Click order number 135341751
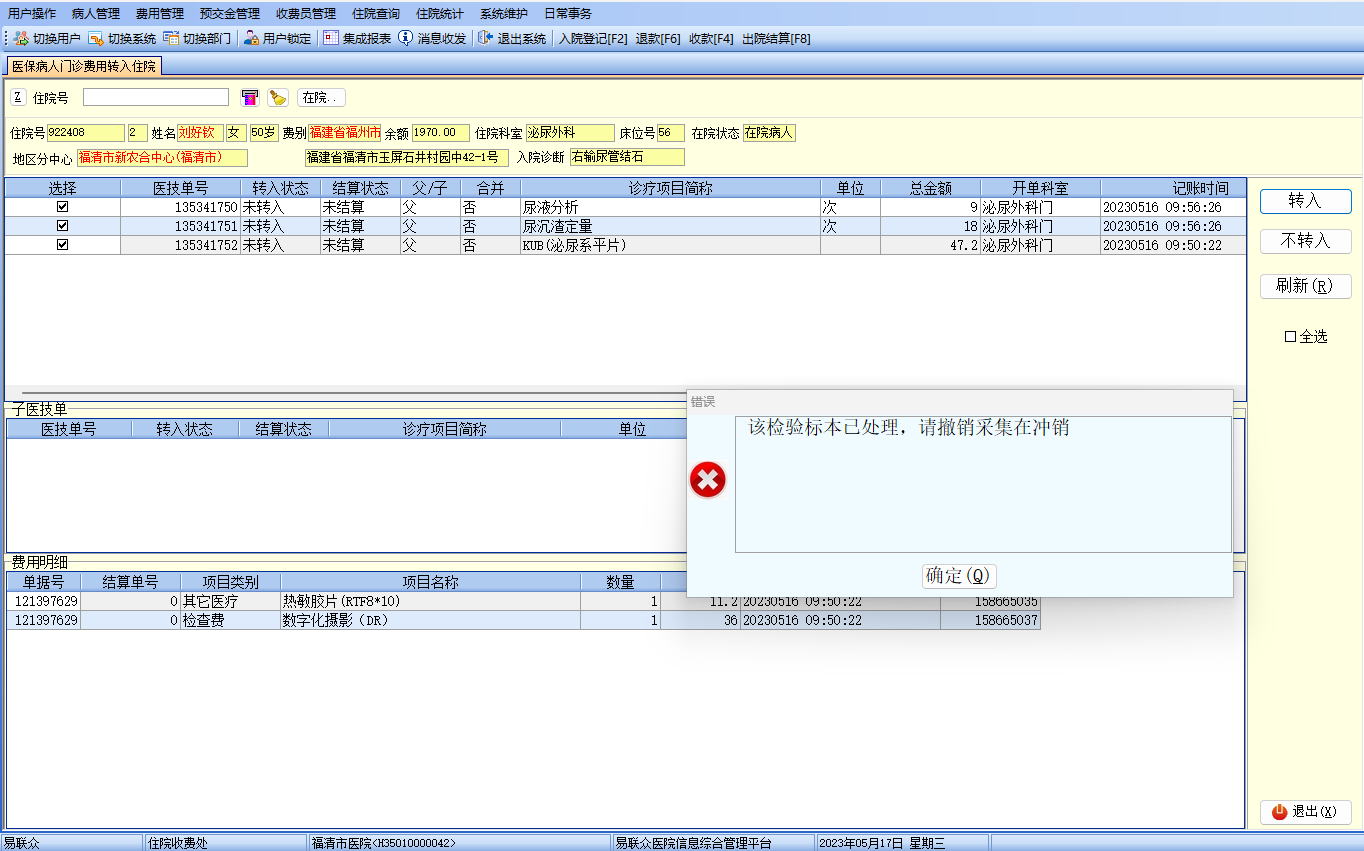Viewport: 1364px width, 851px height. pyautogui.click(x=180, y=226)
